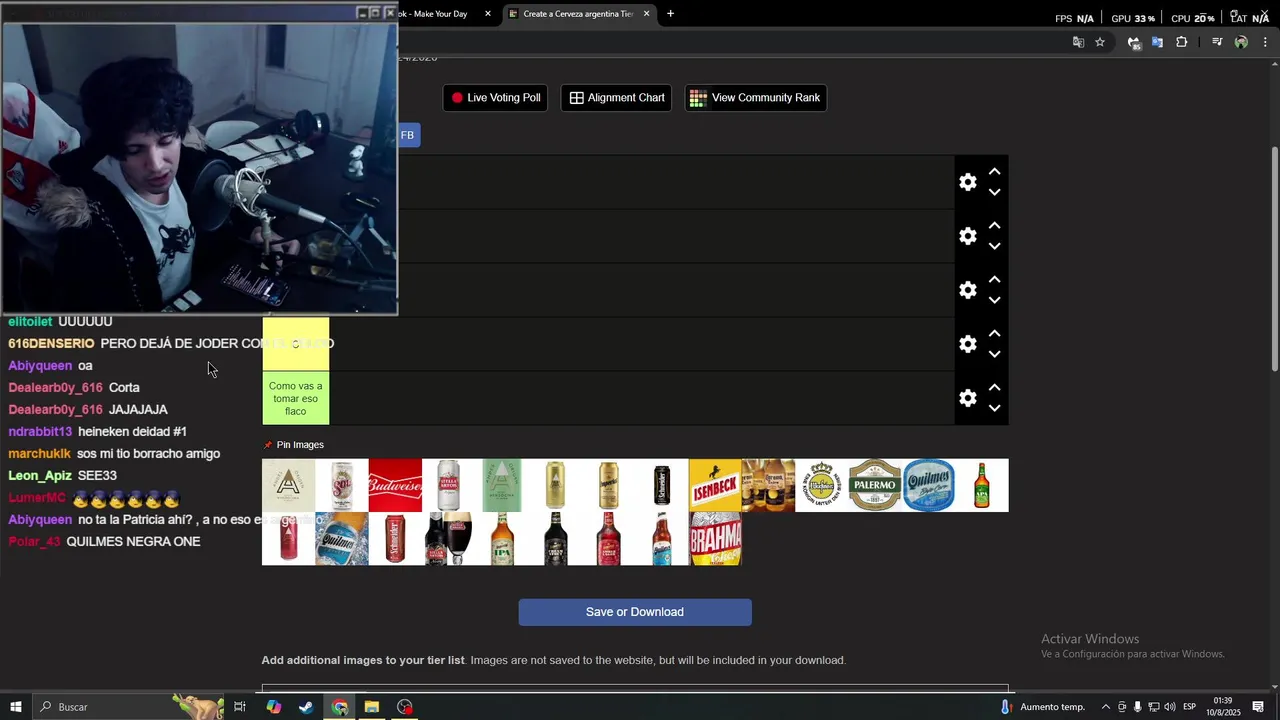This screenshot has height=720, width=1280.
Task: Show hidden system tray icons
Action: (x=1105, y=707)
